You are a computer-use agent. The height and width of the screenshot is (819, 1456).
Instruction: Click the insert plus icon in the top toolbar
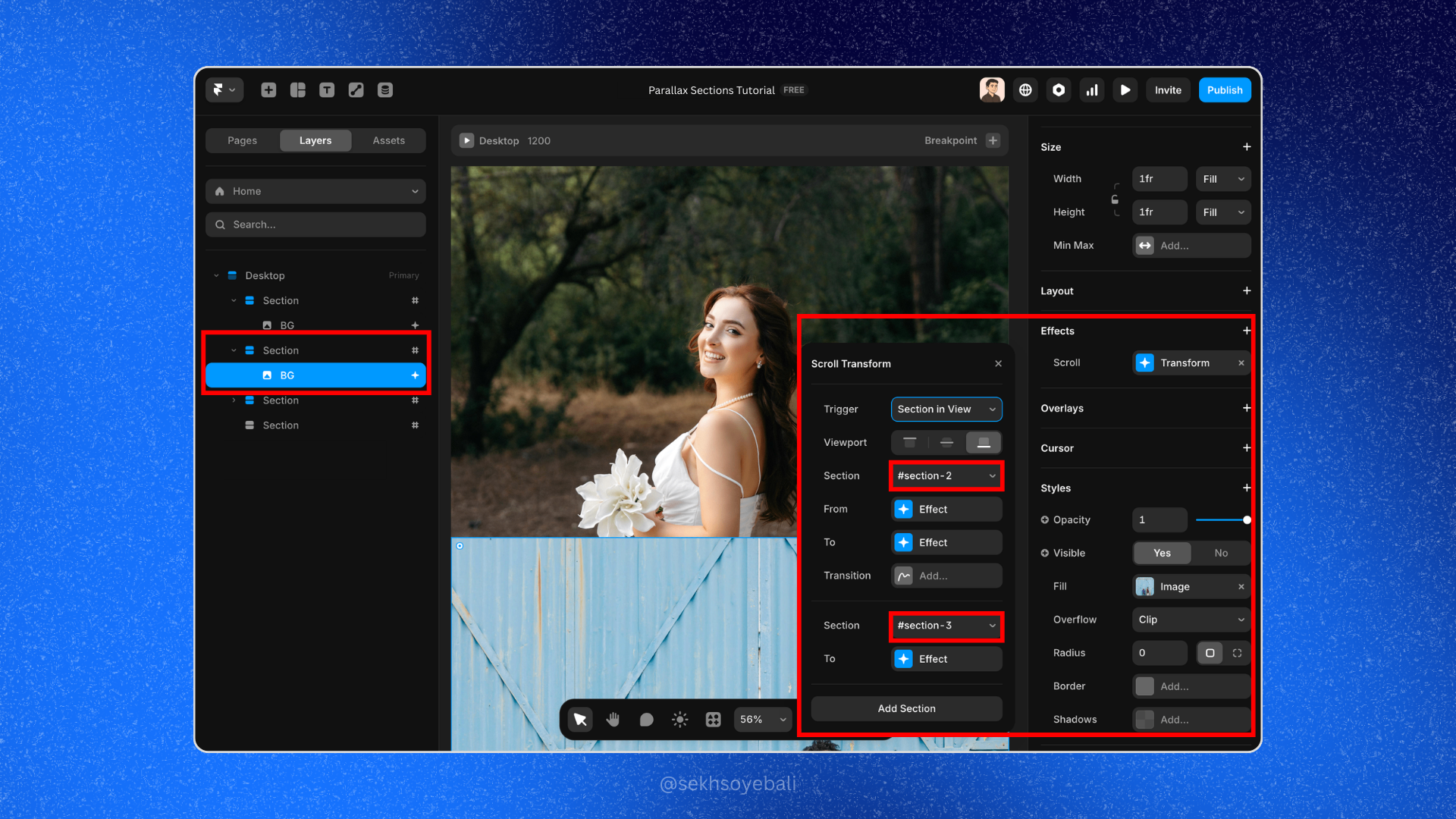pos(268,90)
